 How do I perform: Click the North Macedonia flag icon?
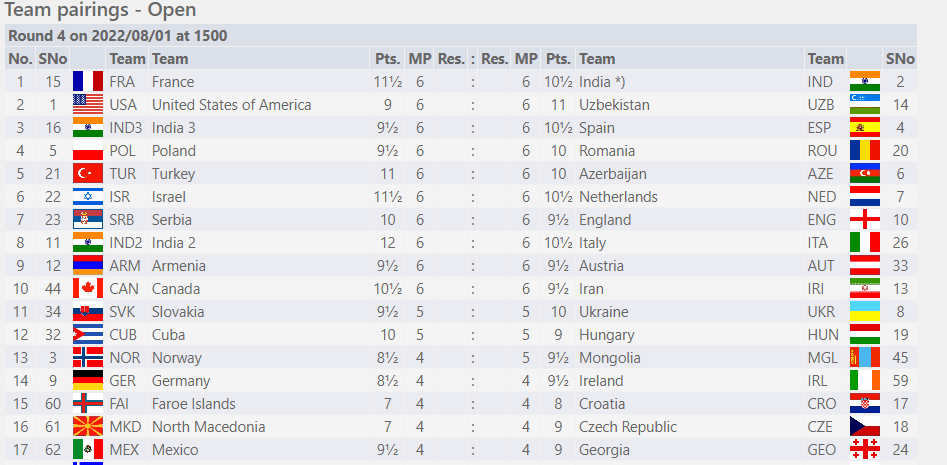click(x=88, y=427)
